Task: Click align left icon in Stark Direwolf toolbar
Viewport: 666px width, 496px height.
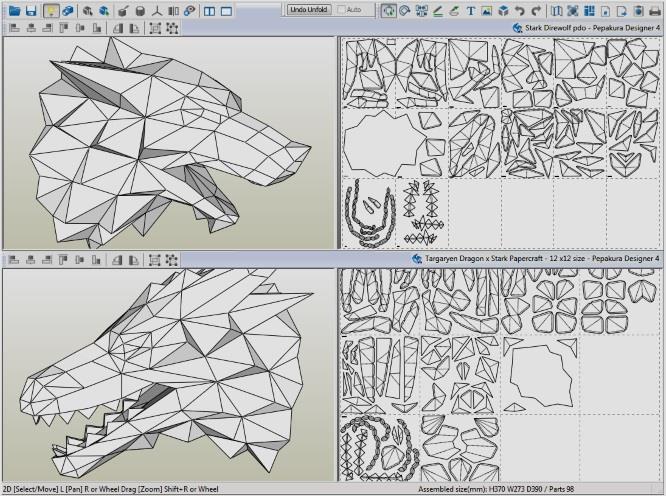Action: (14, 28)
